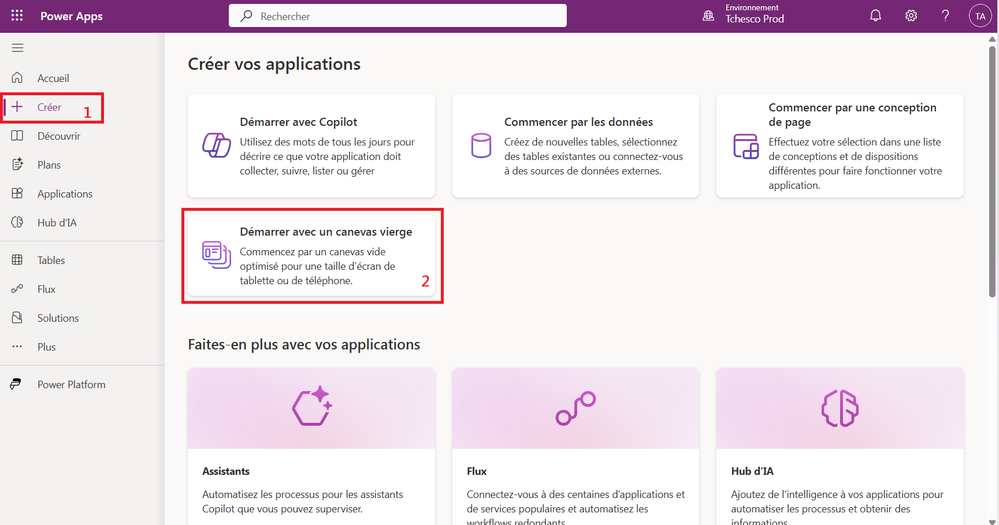Click the canvas icon on canevas vierge card
This screenshot has height=525, width=999.
(217, 255)
